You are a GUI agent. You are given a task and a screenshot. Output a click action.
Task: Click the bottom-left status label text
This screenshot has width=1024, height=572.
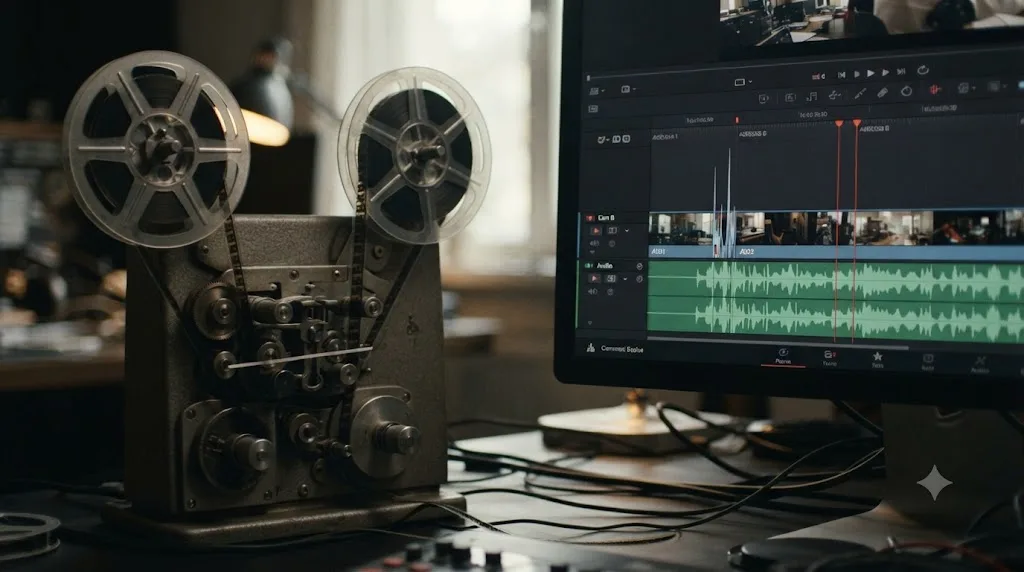pos(622,349)
